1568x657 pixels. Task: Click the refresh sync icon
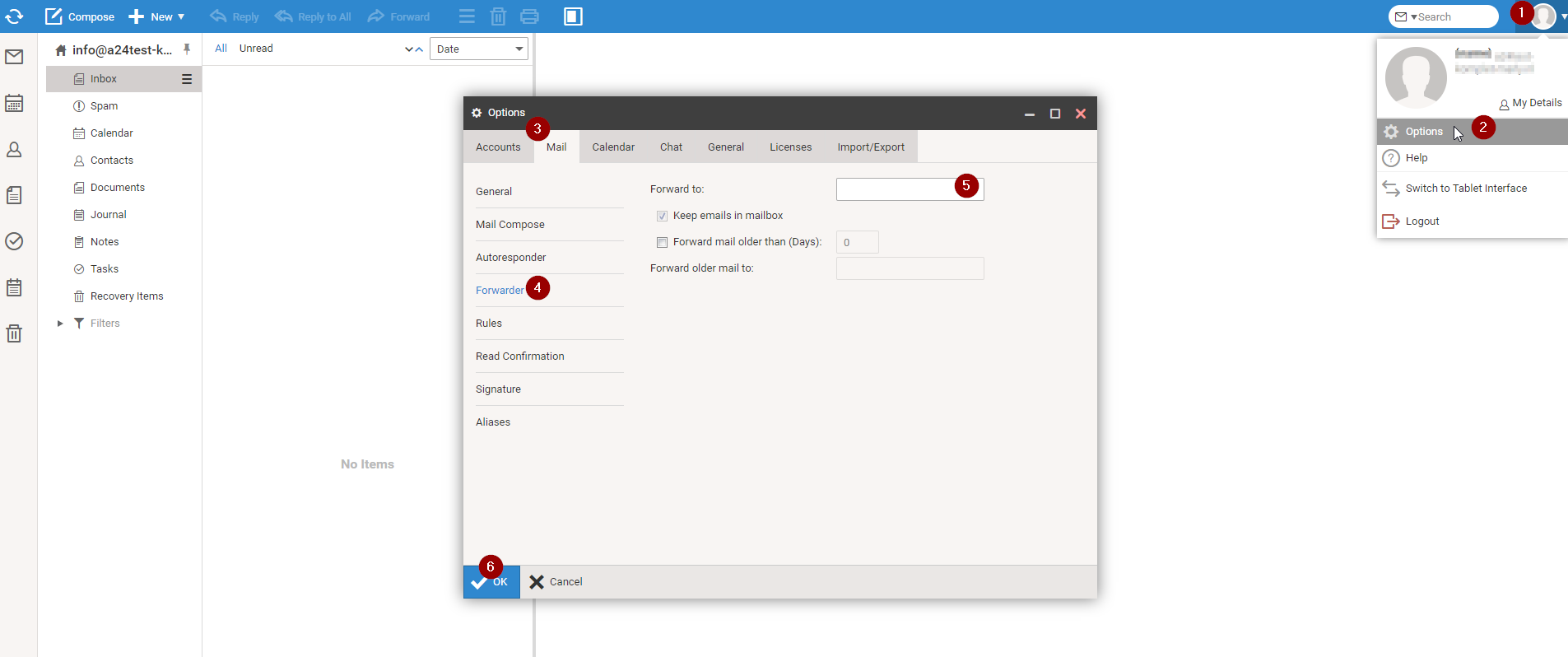pos(14,16)
